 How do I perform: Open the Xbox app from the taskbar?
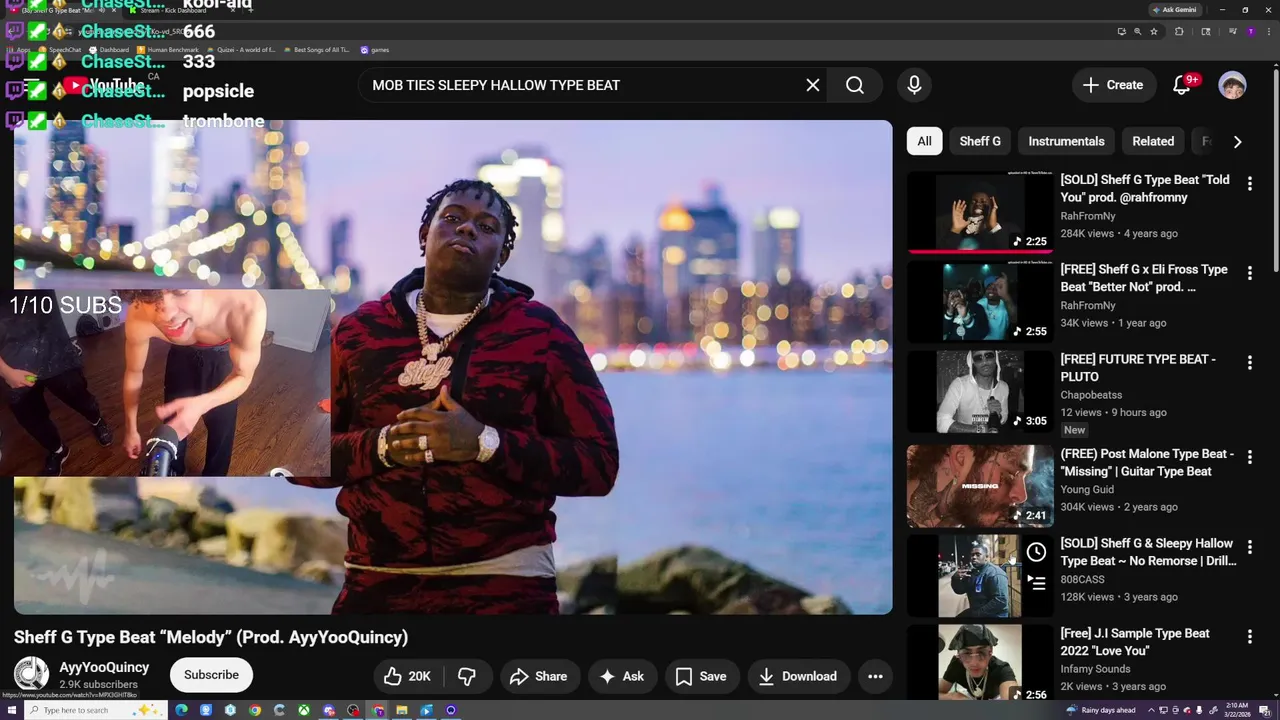pyautogui.click(x=304, y=710)
